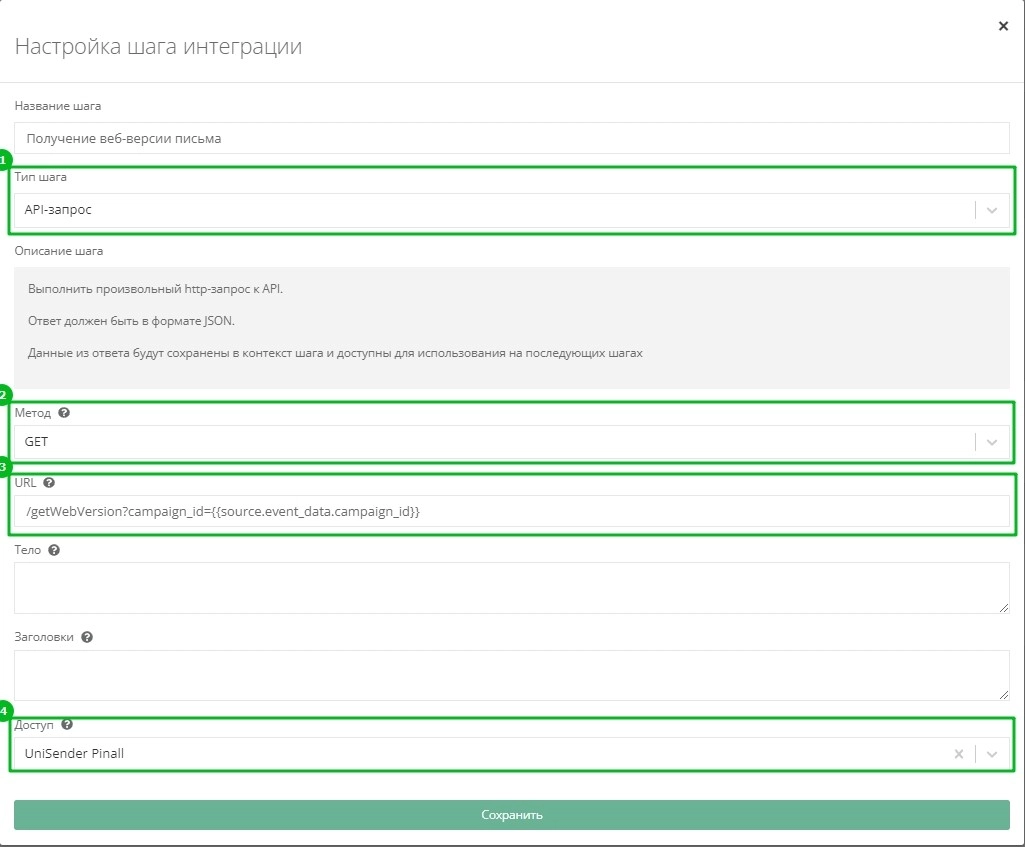Open the step type field showing API-запрос
The height and width of the screenshot is (847, 1025).
click(490, 210)
